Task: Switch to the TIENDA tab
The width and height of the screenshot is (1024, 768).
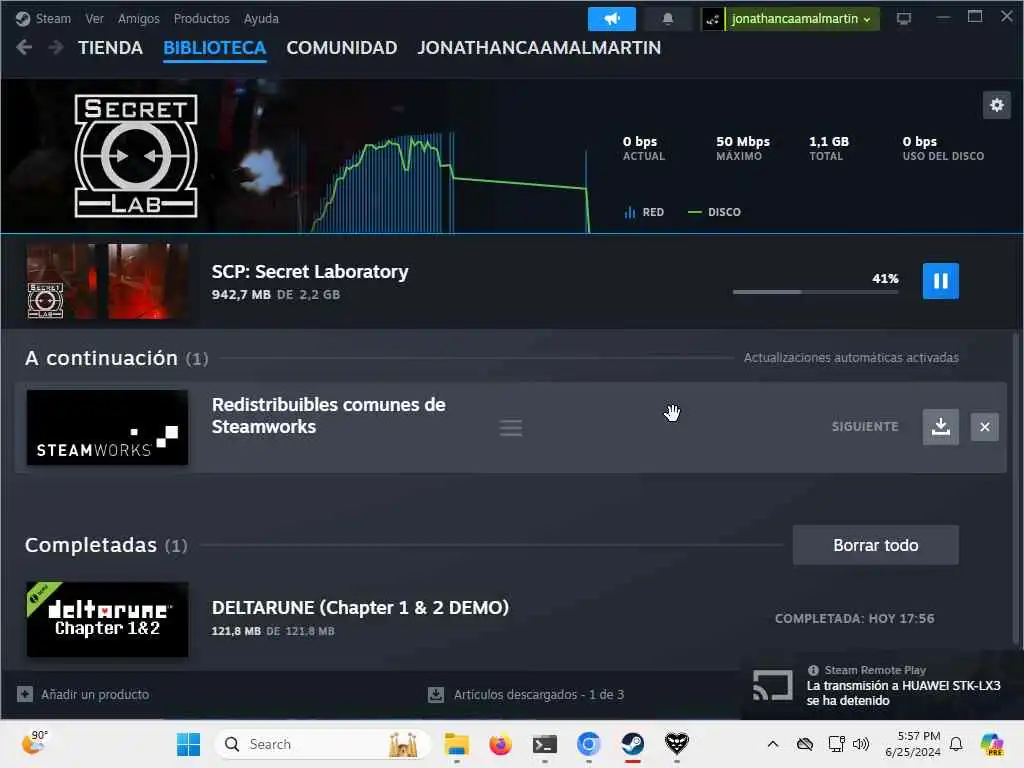Action: (x=110, y=48)
